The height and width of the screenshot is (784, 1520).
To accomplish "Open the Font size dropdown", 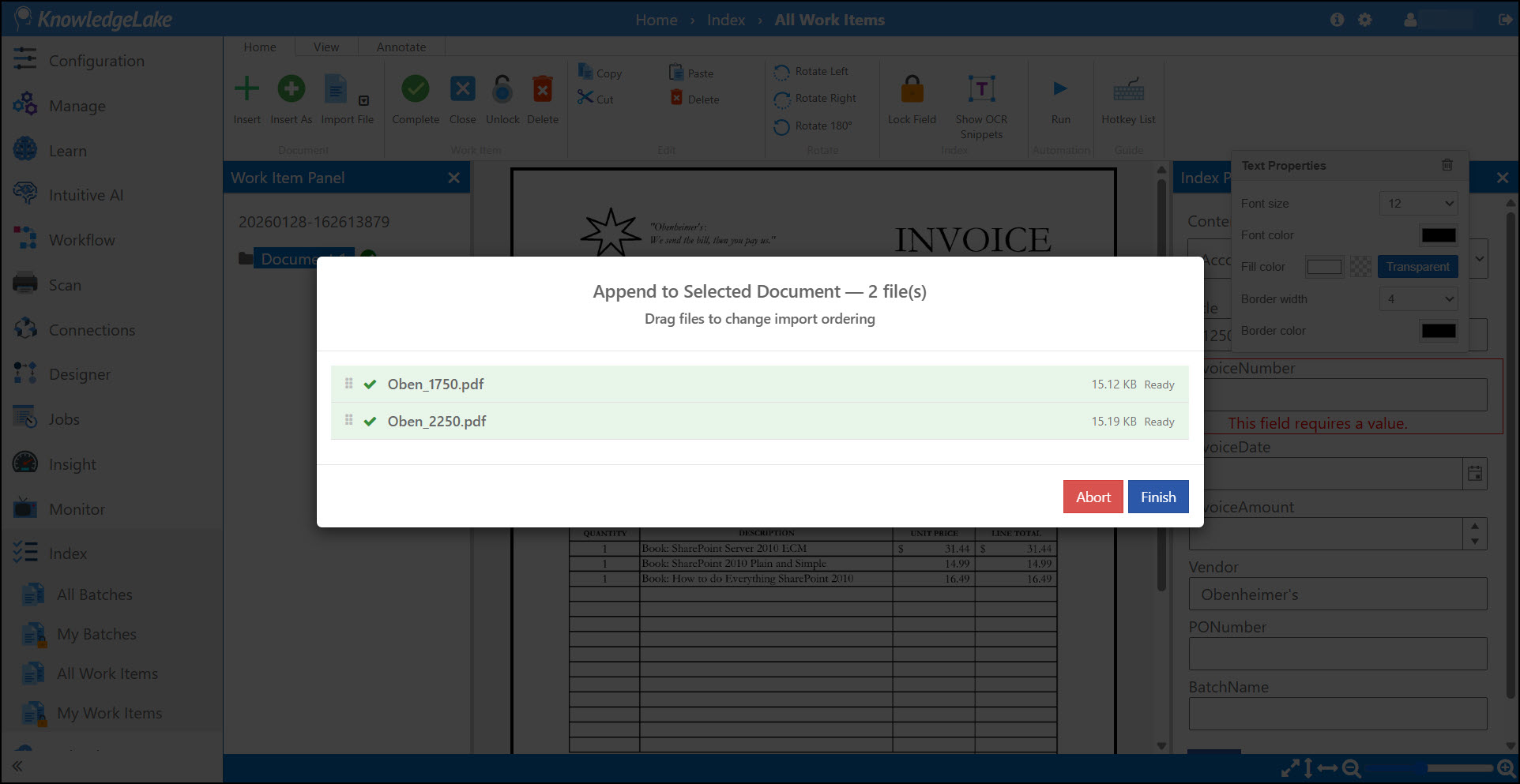I will 1418,204.
